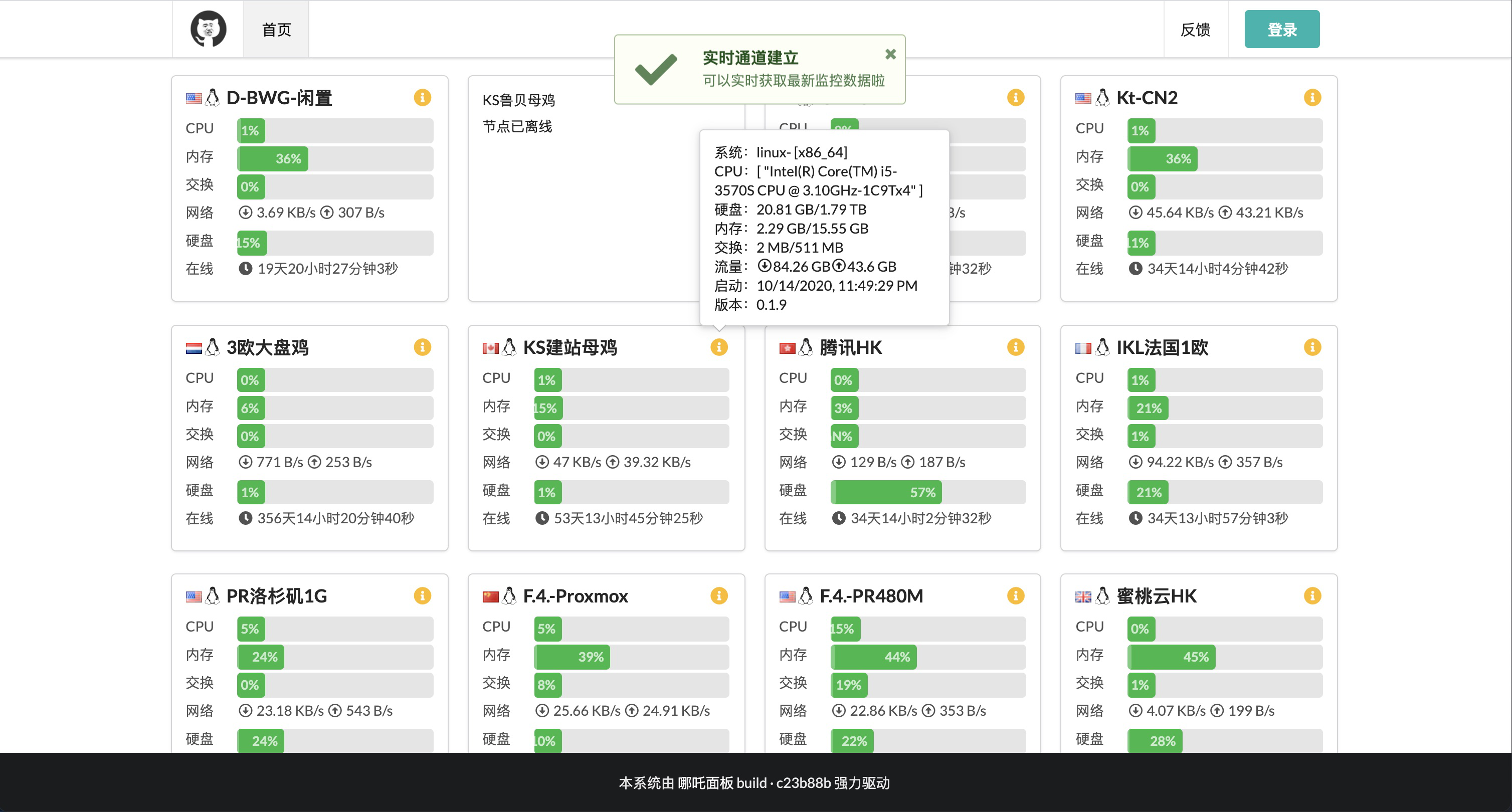Image resolution: width=1512 pixels, height=812 pixels.
Task: Click the info icon on PR洛杉矶1G card
Action: click(x=422, y=595)
